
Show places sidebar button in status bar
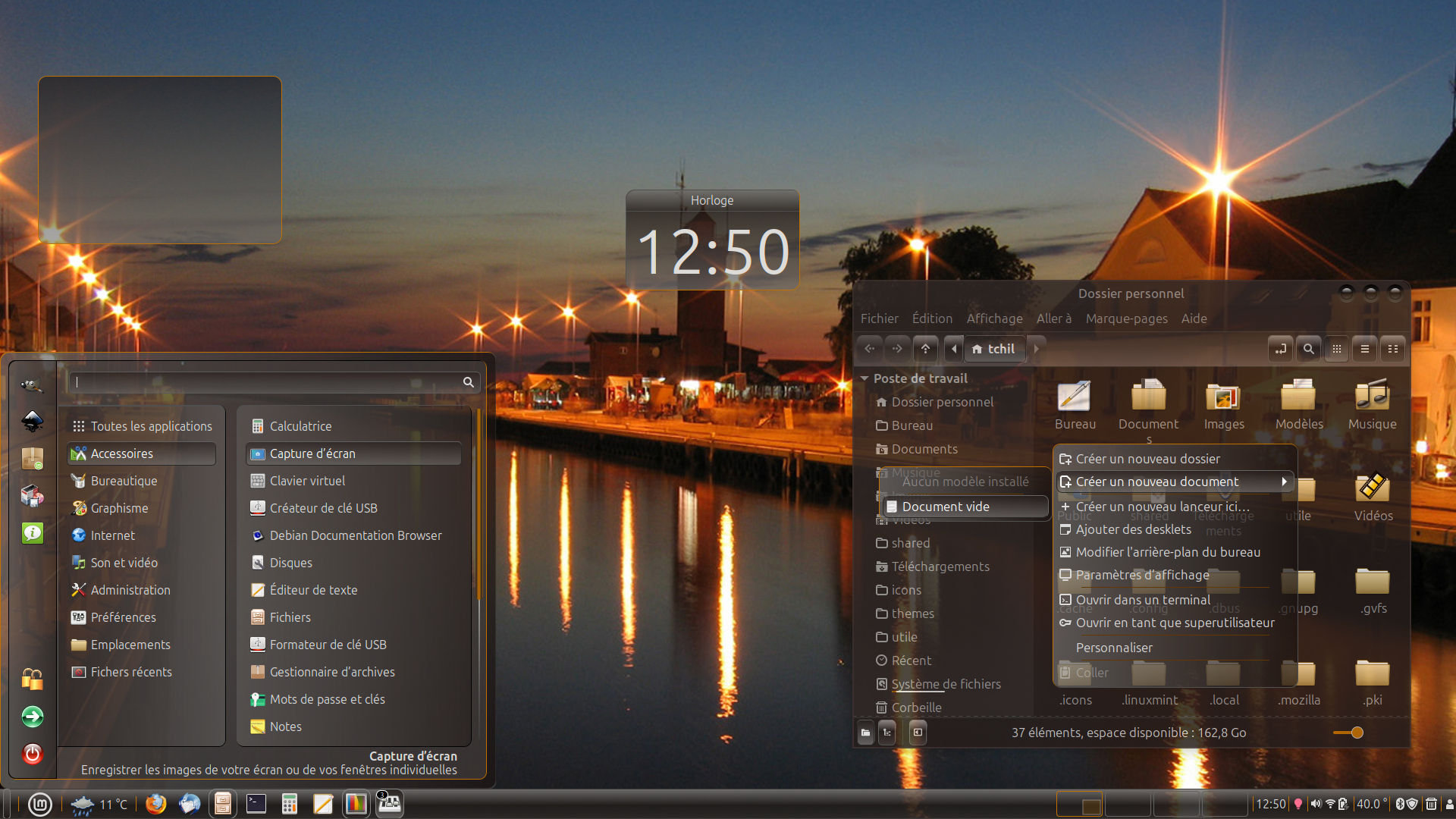(866, 733)
